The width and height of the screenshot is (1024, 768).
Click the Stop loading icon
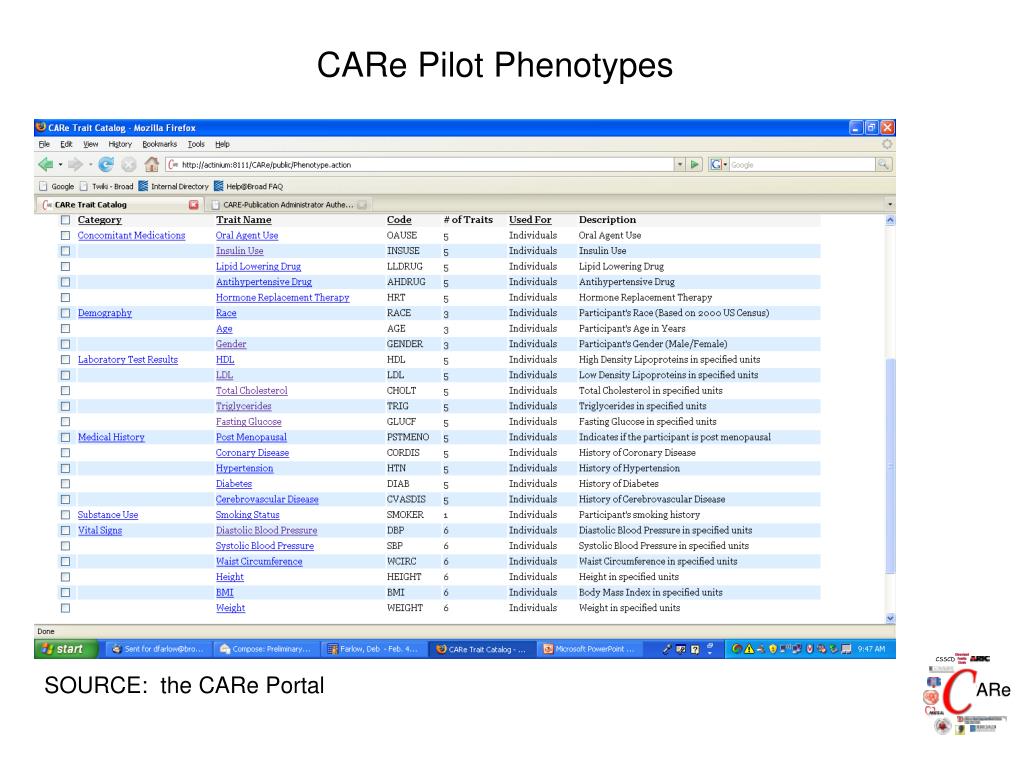click(x=129, y=165)
